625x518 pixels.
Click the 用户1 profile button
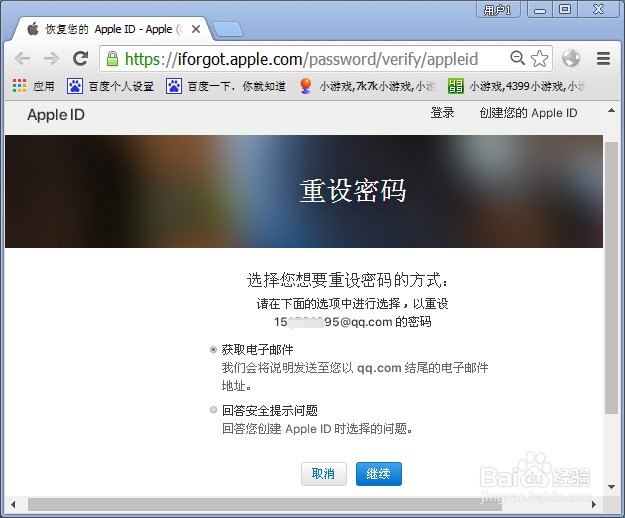tap(498, 10)
